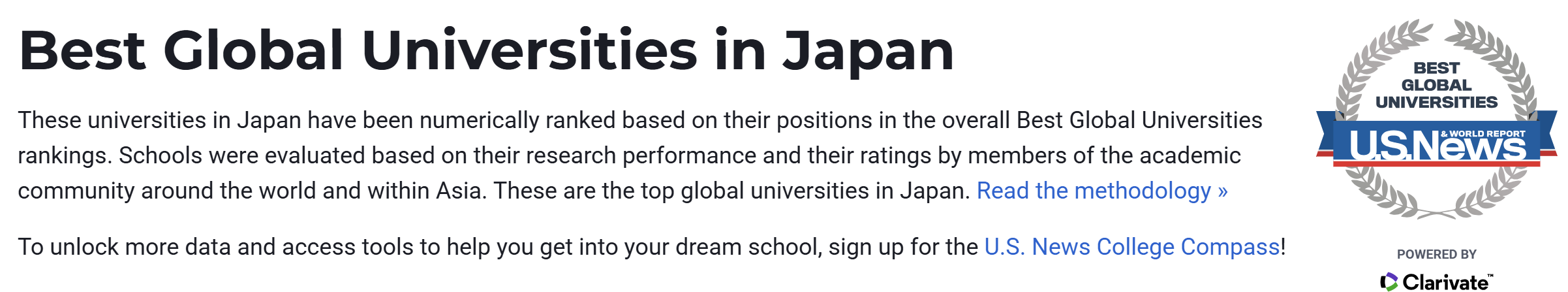
Task: Click the Best Global Universities in Japan heading
Action: point(486,51)
